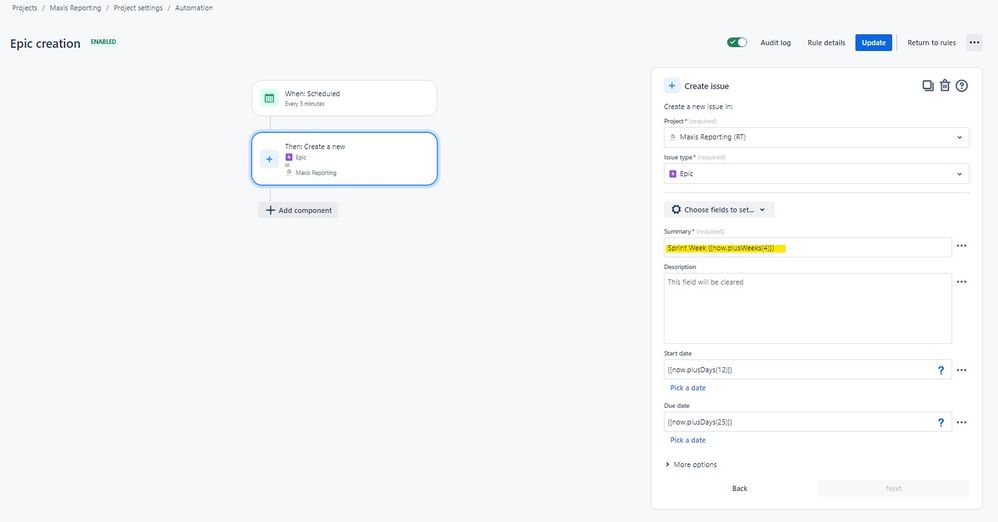Delete the Create issue component
Image resolution: width=998 pixels, height=522 pixels.
[x=945, y=85]
